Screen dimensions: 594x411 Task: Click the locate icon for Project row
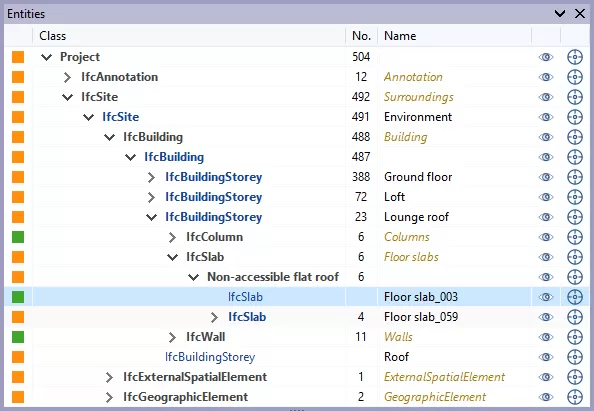coord(575,57)
